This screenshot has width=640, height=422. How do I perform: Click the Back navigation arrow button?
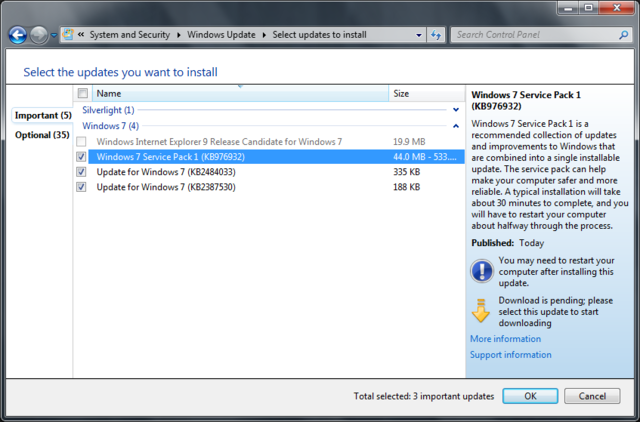tap(17, 35)
